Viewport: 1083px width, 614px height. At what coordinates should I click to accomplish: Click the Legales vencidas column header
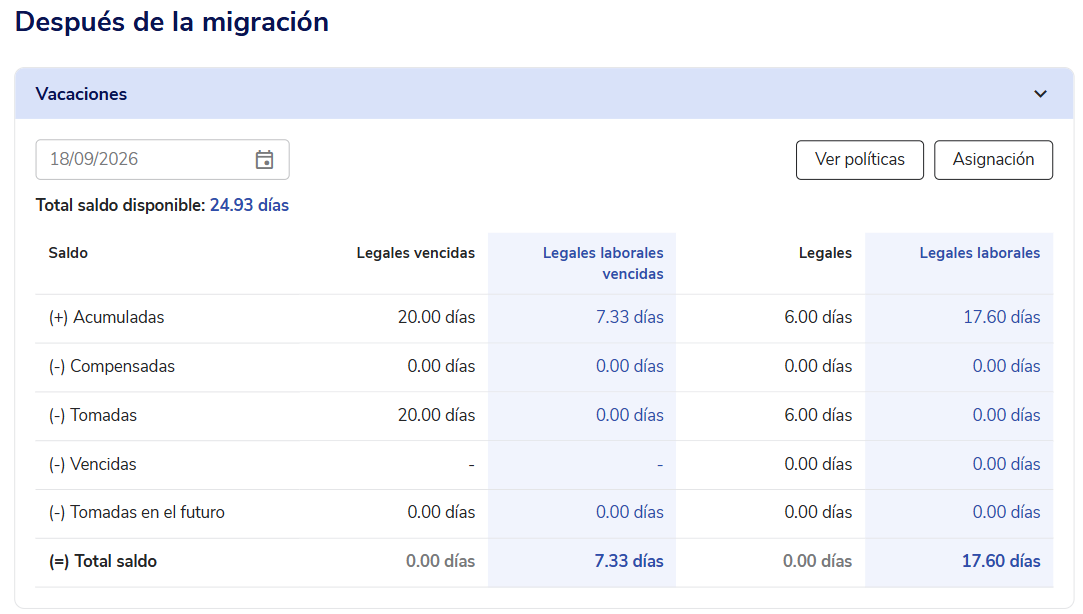click(x=415, y=253)
